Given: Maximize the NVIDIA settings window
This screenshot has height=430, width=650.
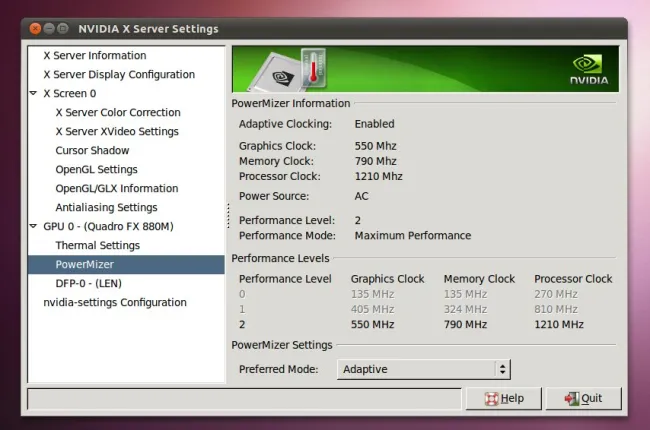Looking at the screenshot, I should tap(63, 29).
